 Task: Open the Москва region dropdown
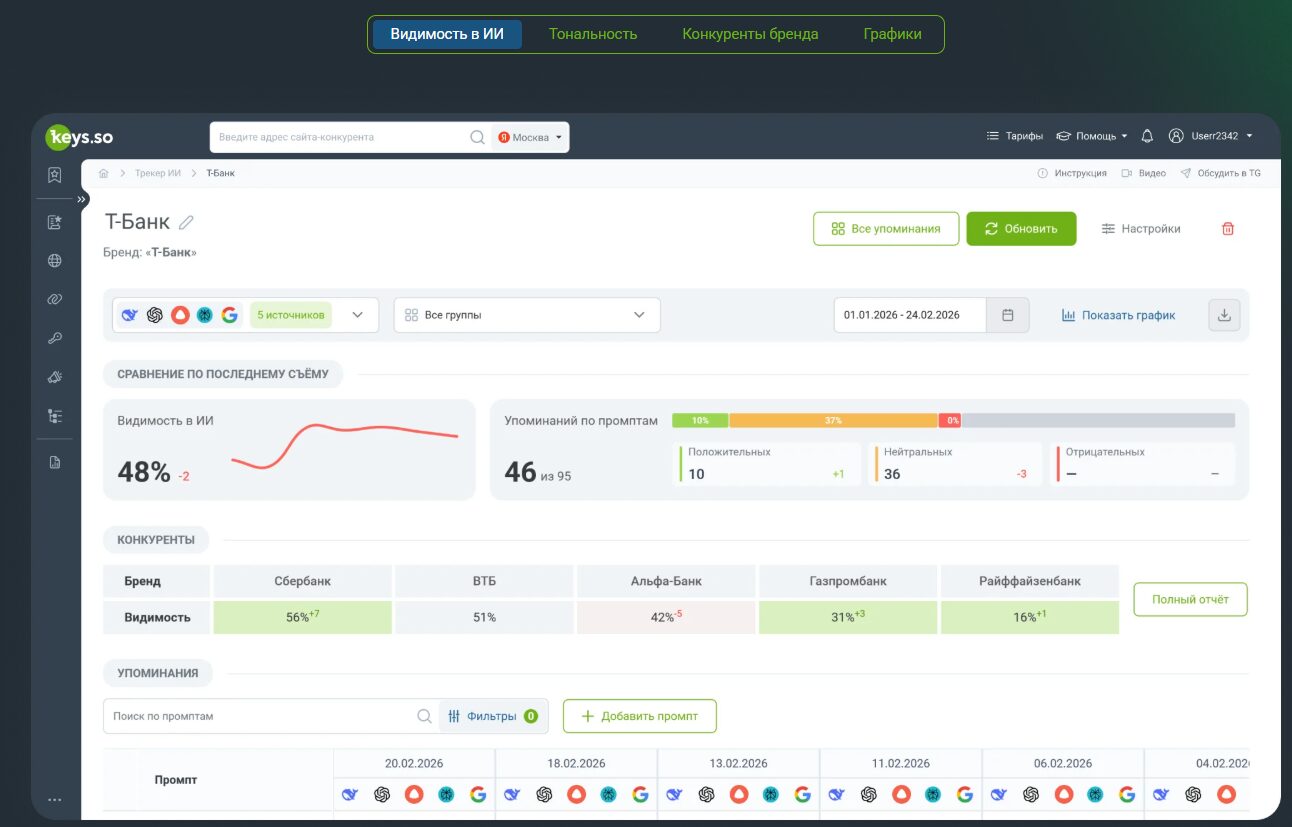[531, 137]
